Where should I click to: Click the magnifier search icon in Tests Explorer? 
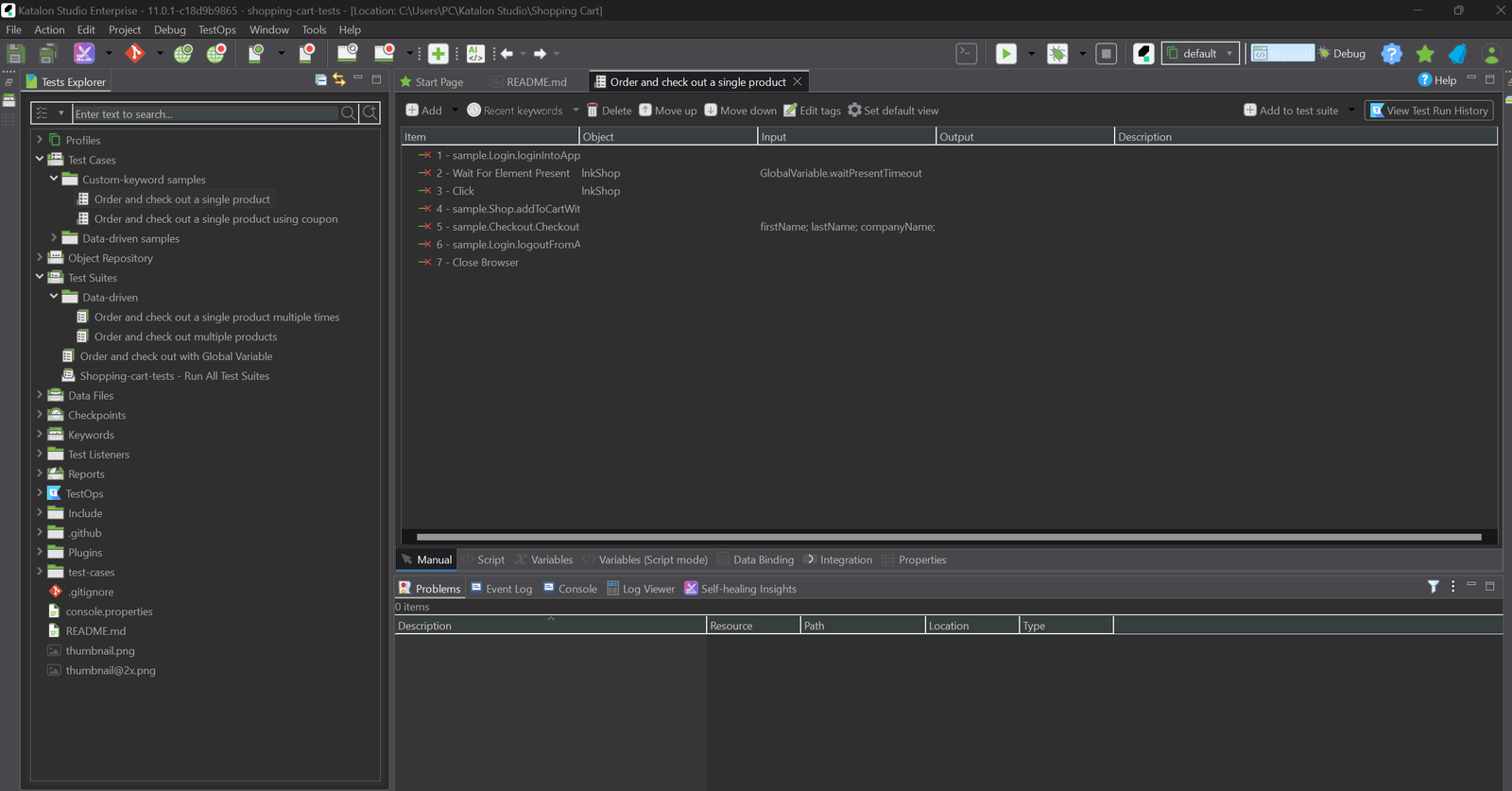tap(348, 113)
